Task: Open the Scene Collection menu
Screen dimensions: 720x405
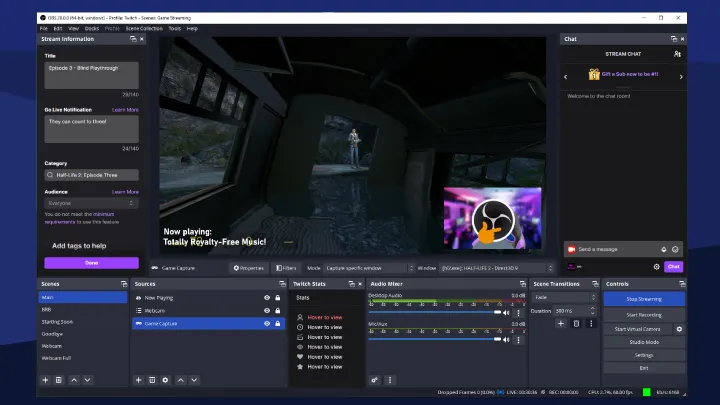Action: 144,28
